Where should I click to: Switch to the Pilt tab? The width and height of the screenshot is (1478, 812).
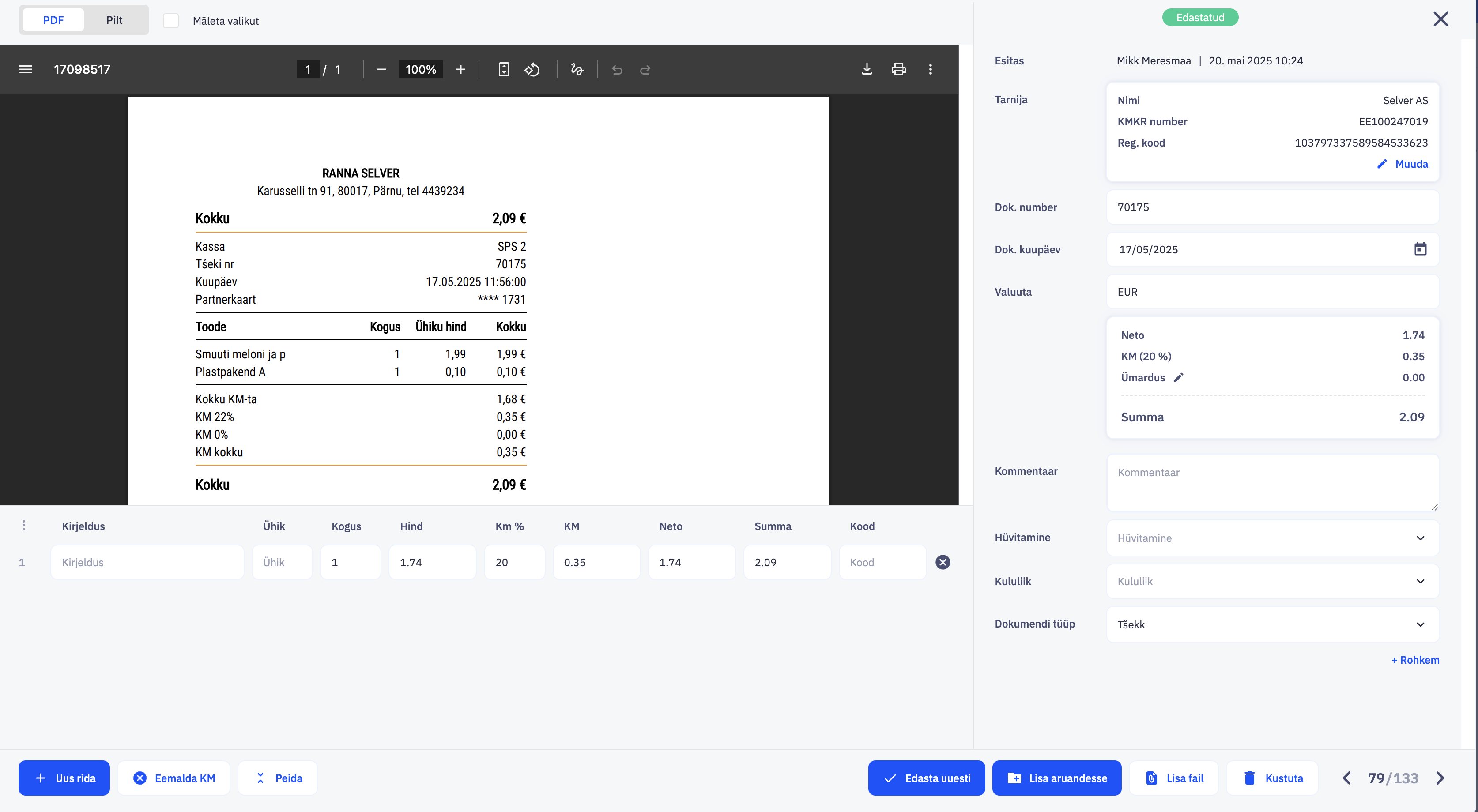tap(114, 20)
